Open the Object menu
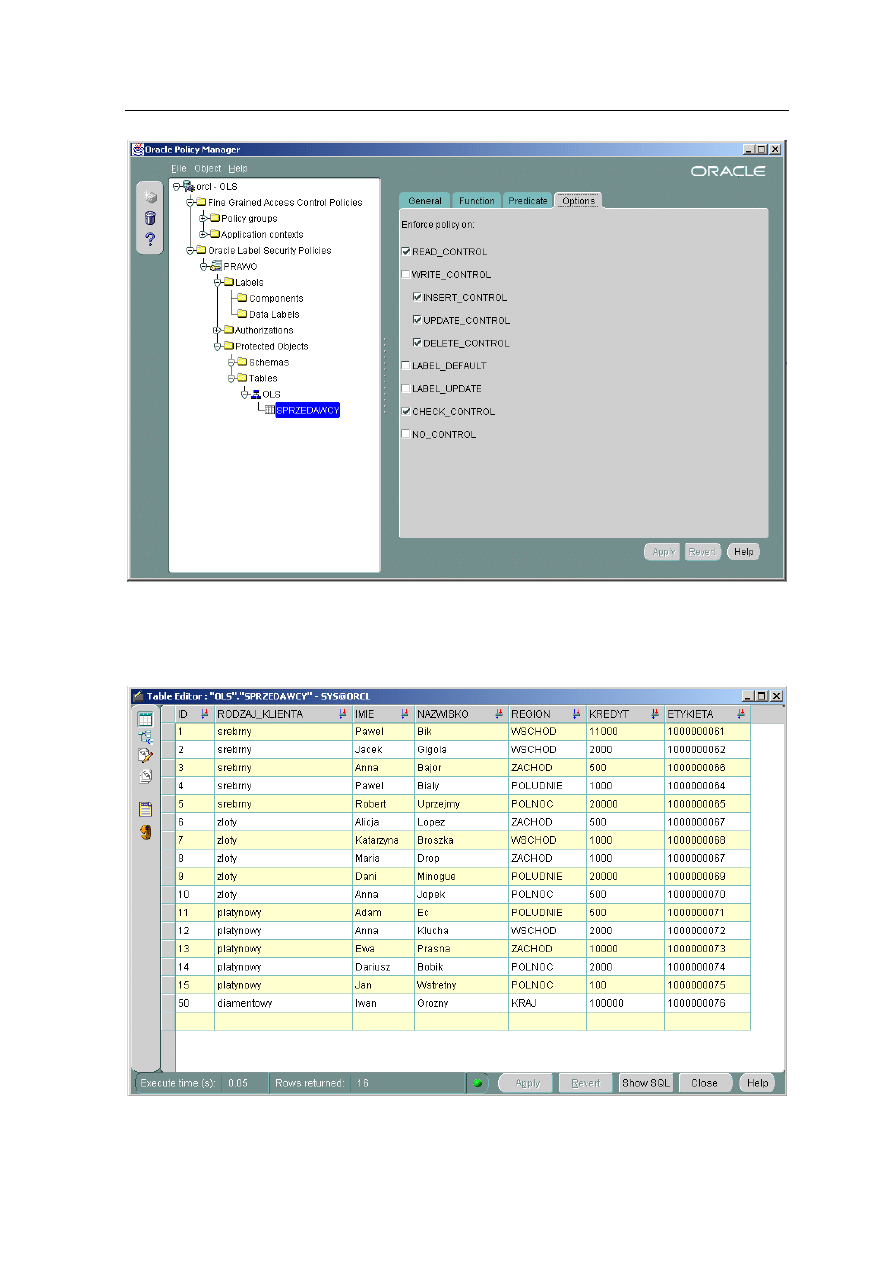893x1263 pixels. tap(208, 168)
